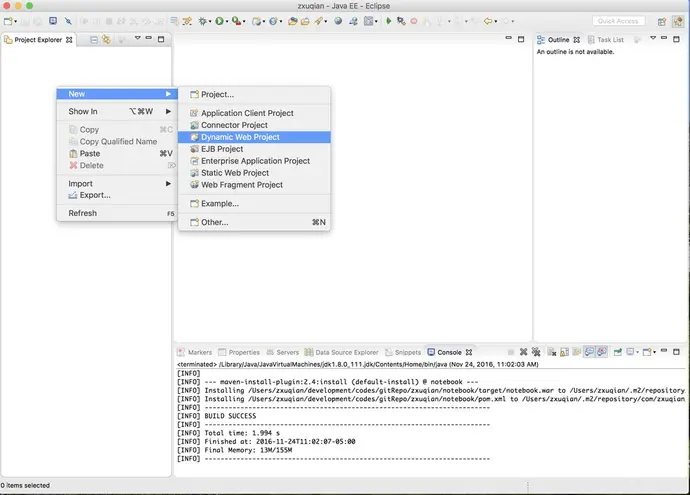
Task: Click the green Run toolbar icon
Action: click(219, 21)
